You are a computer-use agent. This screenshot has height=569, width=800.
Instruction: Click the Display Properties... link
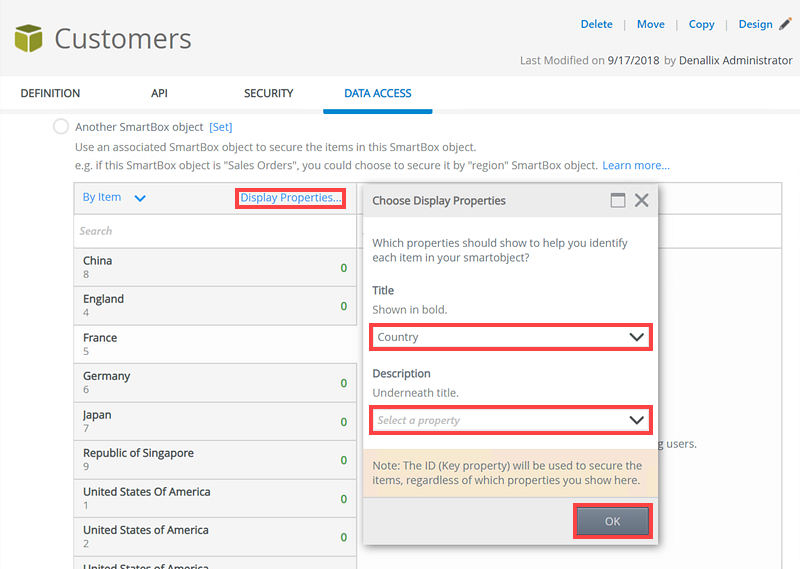(290, 198)
